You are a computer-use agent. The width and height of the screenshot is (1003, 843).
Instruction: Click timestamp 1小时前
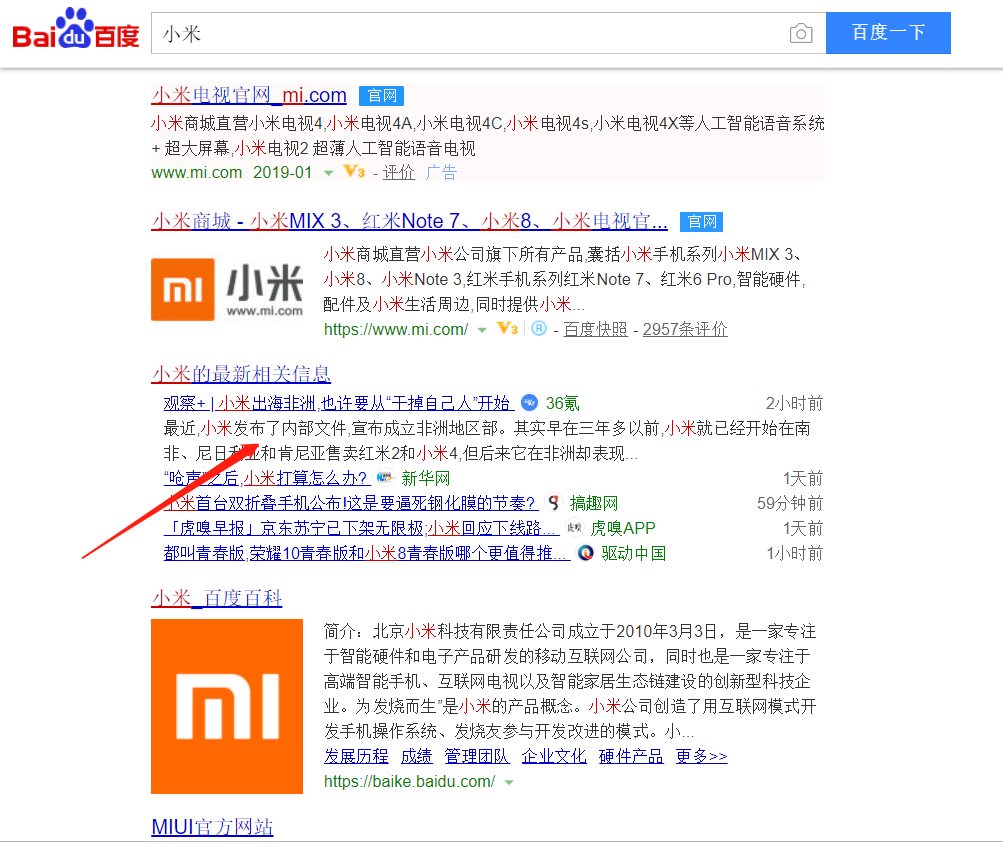(795, 553)
